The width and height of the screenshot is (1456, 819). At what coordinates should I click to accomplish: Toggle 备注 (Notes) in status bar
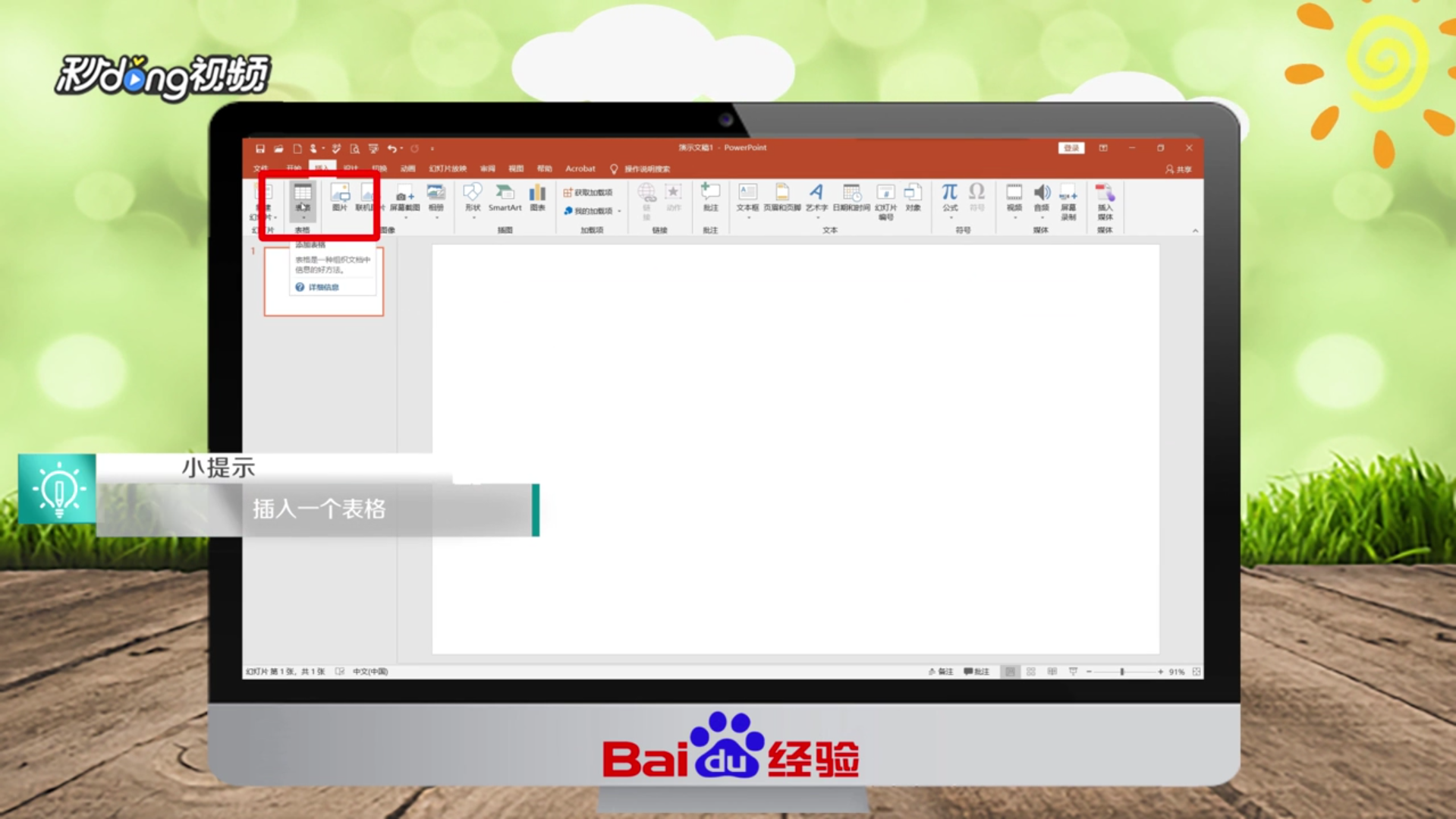941,672
